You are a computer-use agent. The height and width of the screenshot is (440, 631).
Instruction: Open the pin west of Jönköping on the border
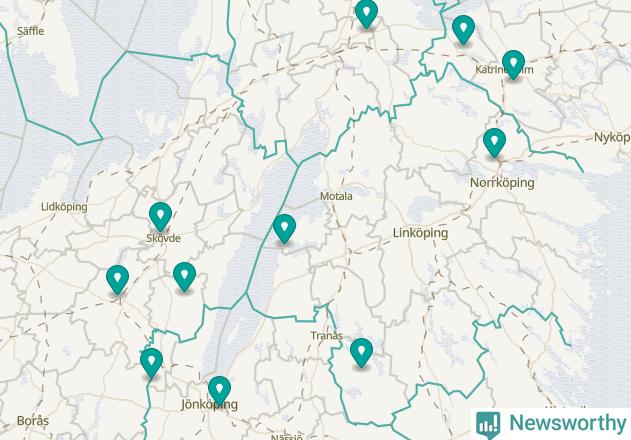(151, 363)
